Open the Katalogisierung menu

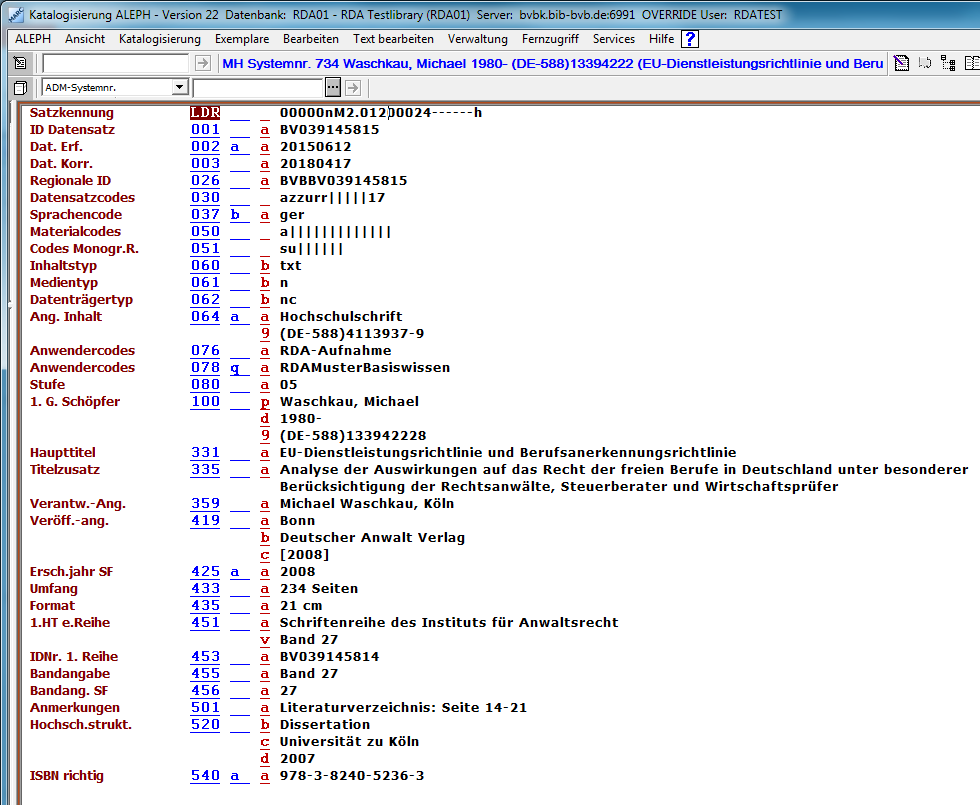tap(159, 39)
